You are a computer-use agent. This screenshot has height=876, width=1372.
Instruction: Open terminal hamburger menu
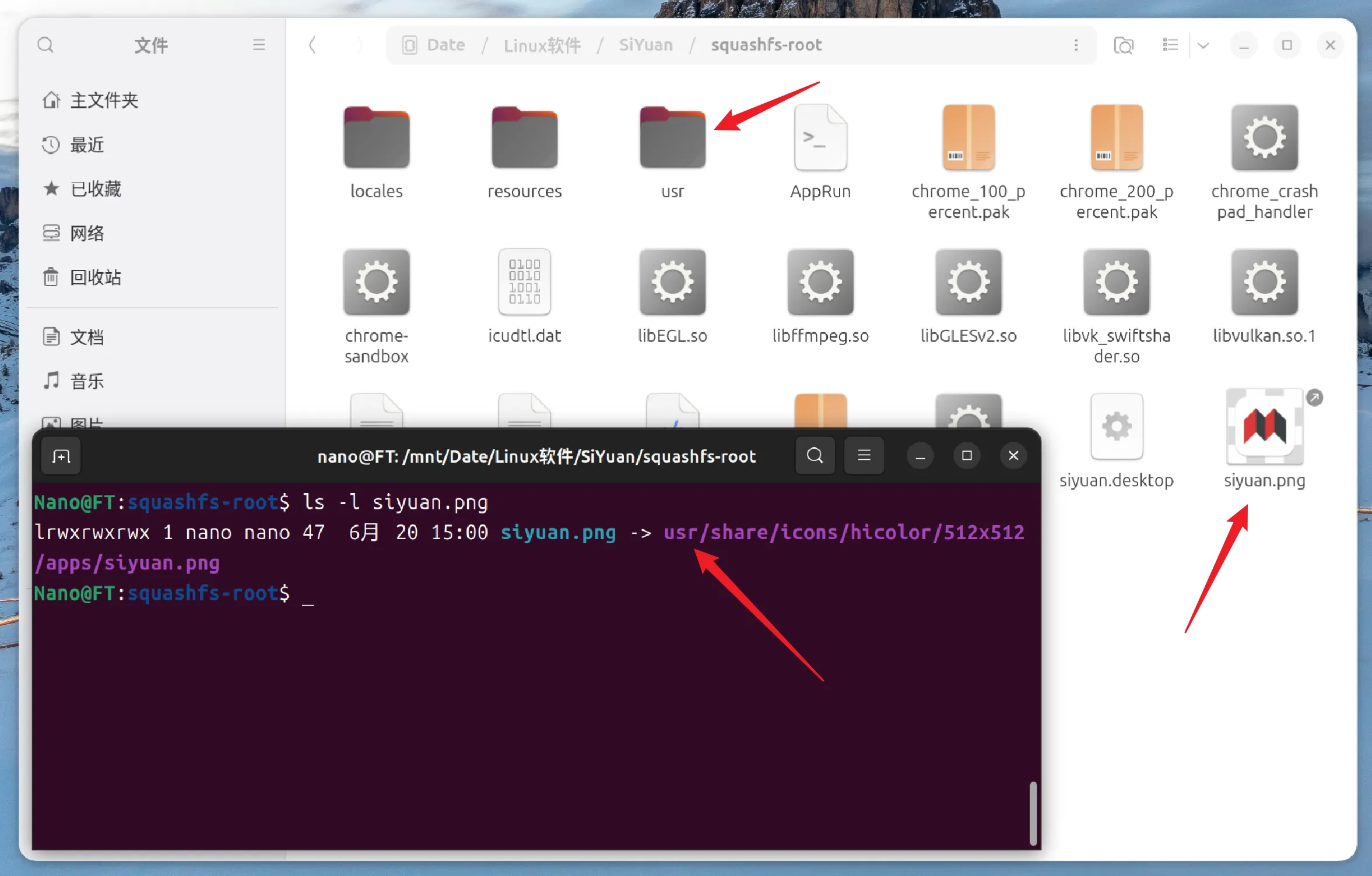864,455
